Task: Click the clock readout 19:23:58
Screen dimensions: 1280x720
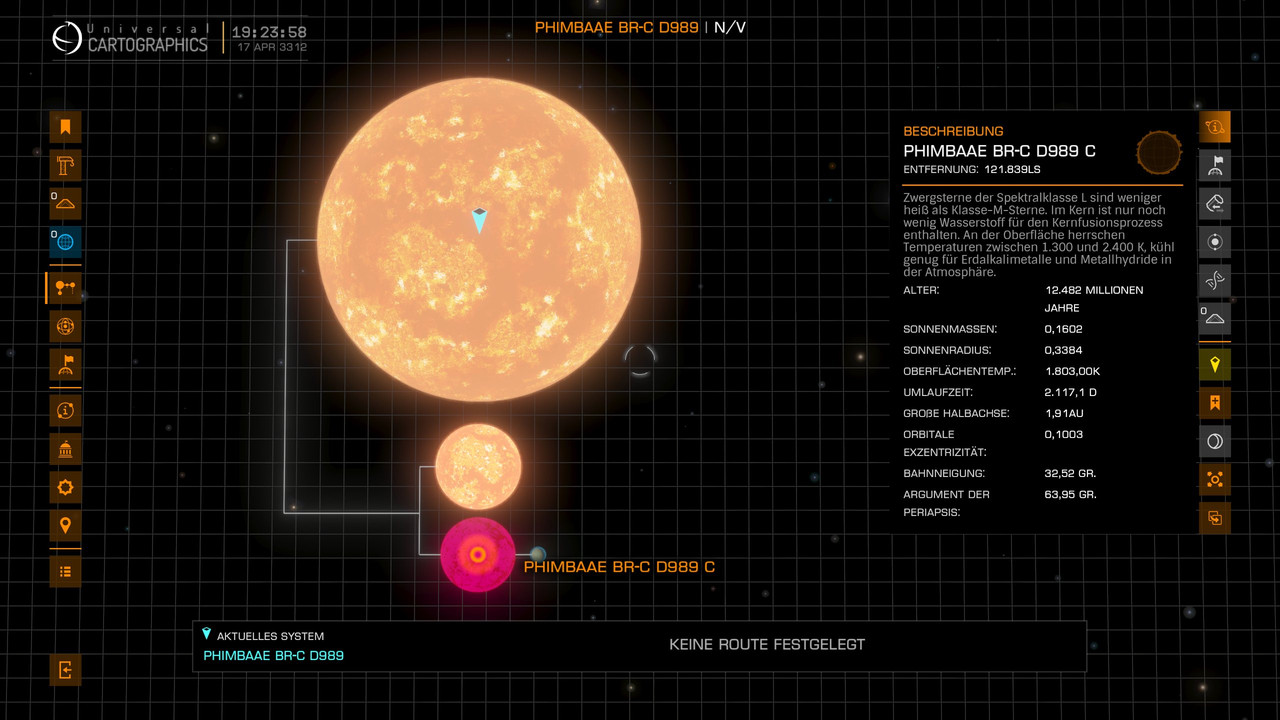Action: point(269,32)
